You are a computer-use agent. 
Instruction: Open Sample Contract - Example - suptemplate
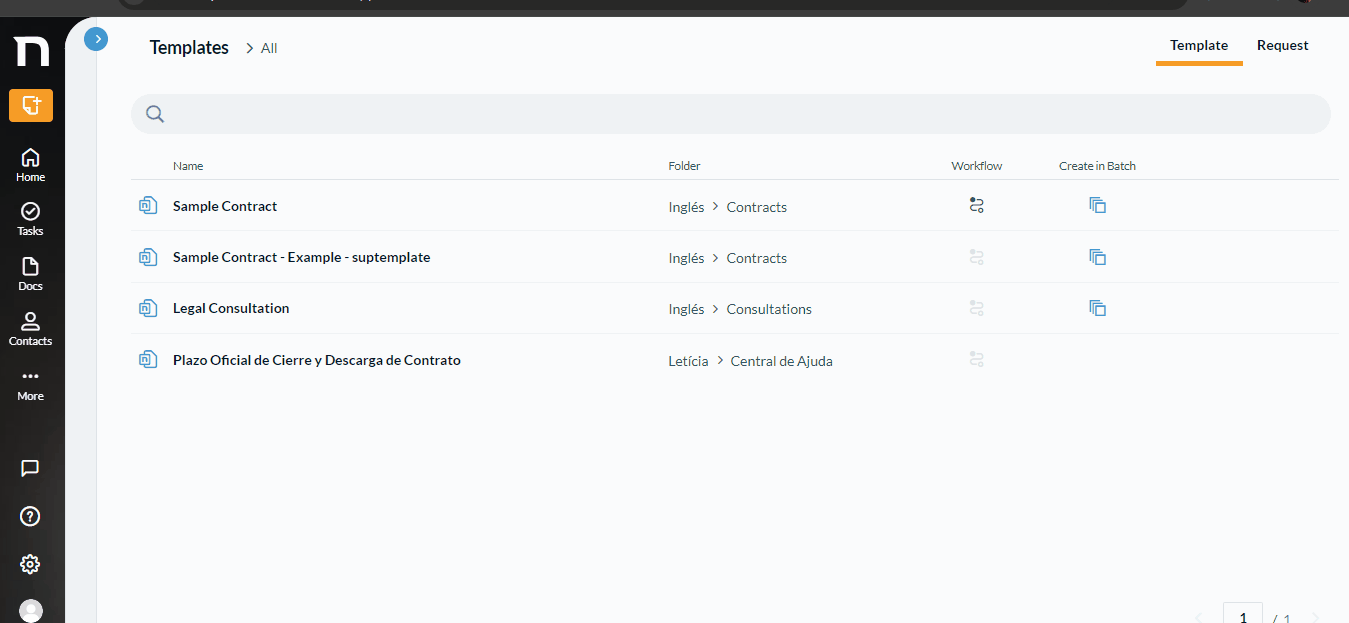[301, 257]
